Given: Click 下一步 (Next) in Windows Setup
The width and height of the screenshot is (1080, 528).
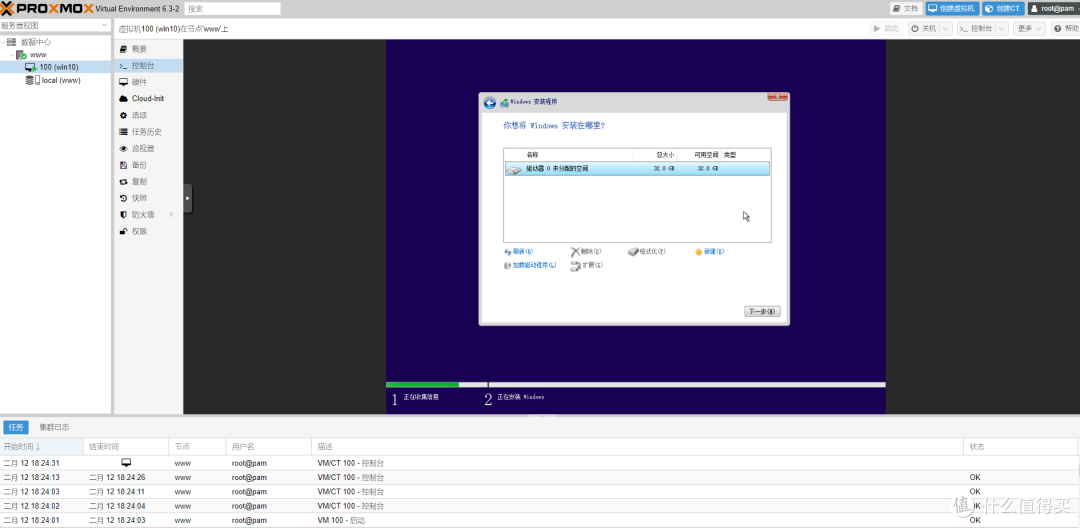Looking at the screenshot, I should point(762,311).
